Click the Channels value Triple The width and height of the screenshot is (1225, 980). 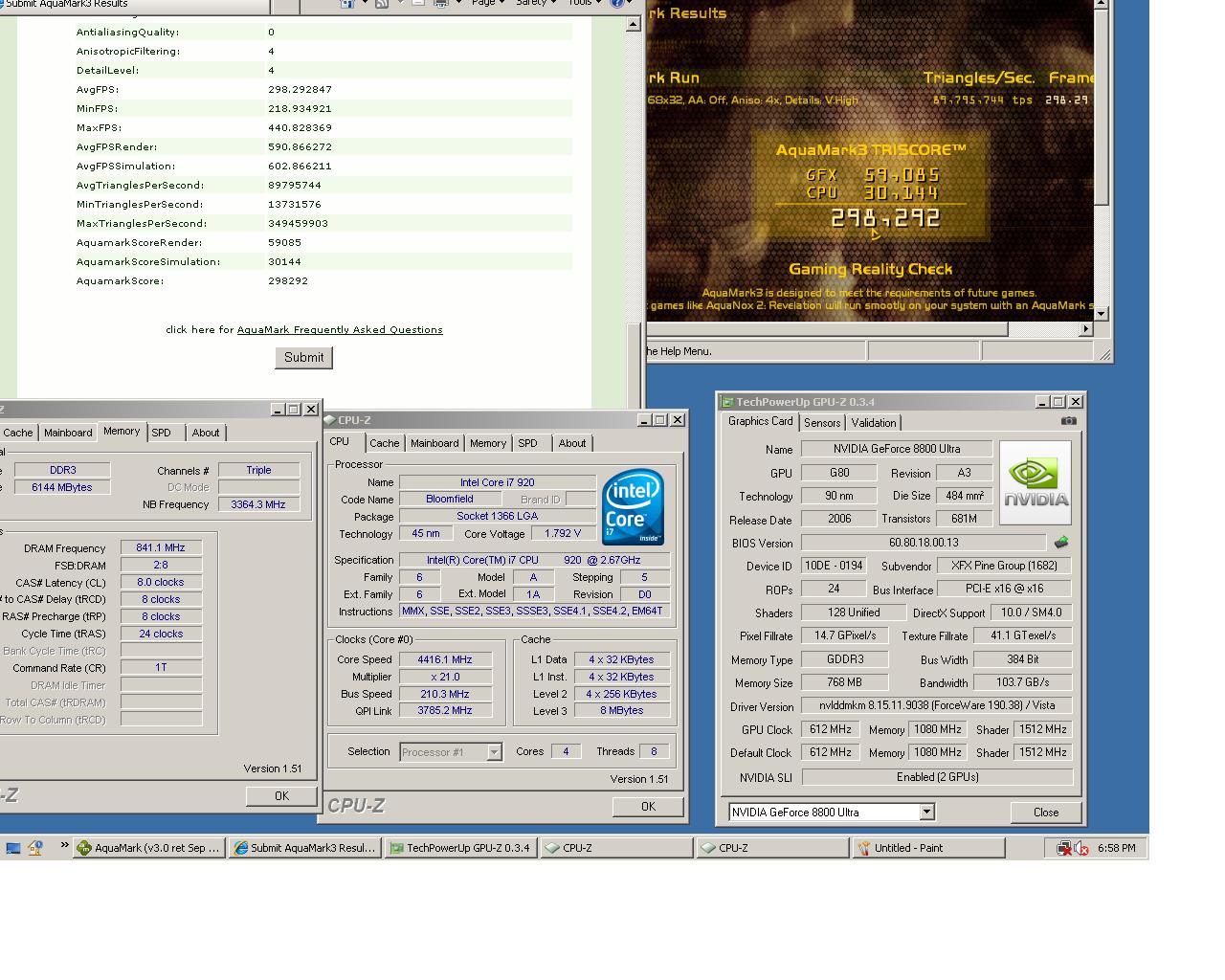tap(258, 470)
